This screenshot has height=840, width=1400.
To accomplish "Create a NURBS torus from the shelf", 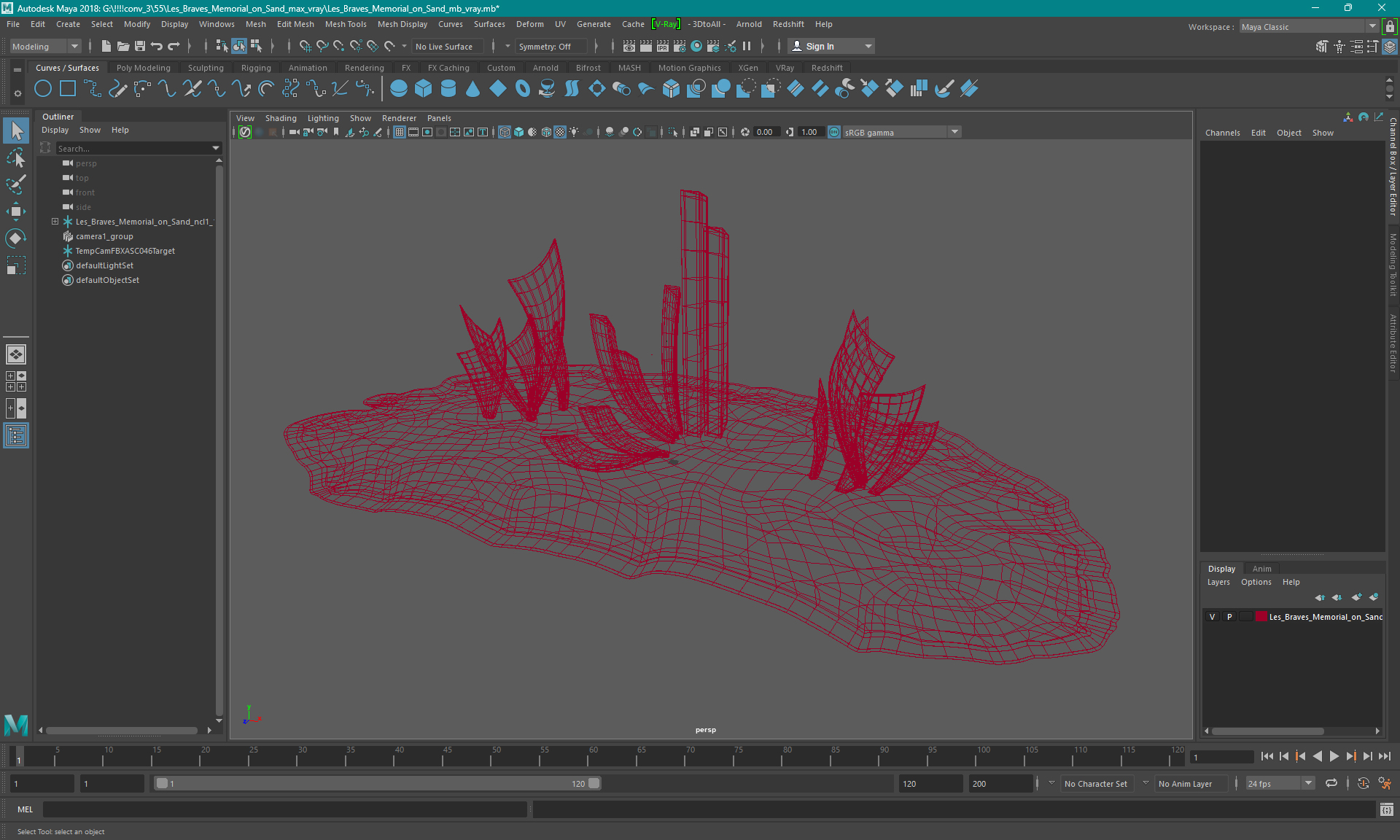I will (x=523, y=89).
